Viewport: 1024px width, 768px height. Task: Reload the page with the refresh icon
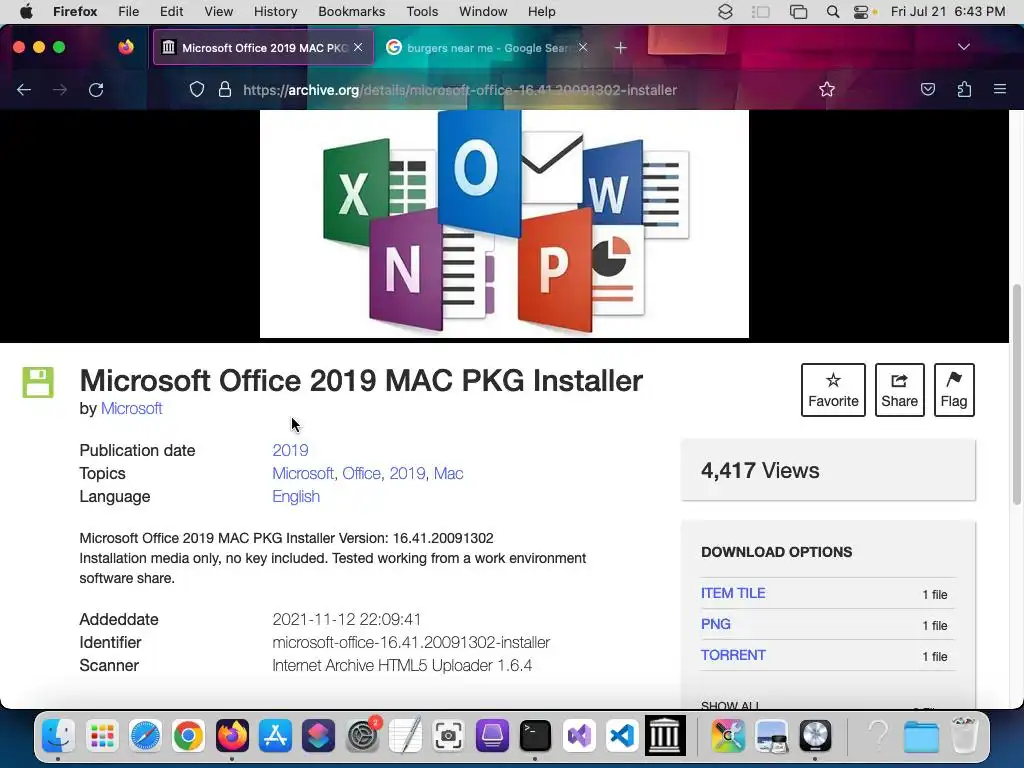pyautogui.click(x=96, y=89)
